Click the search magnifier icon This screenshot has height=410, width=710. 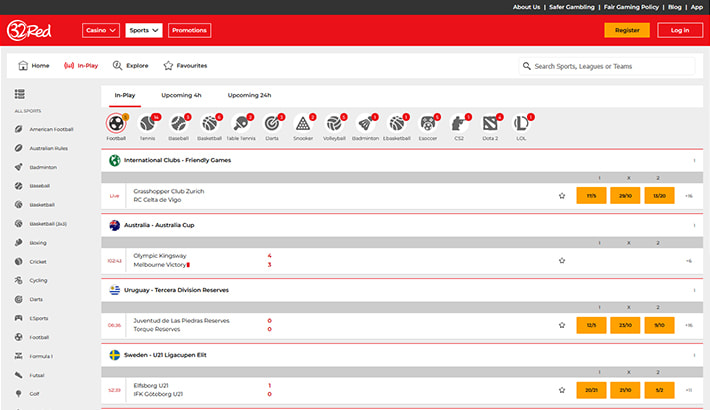click(527, 66)
